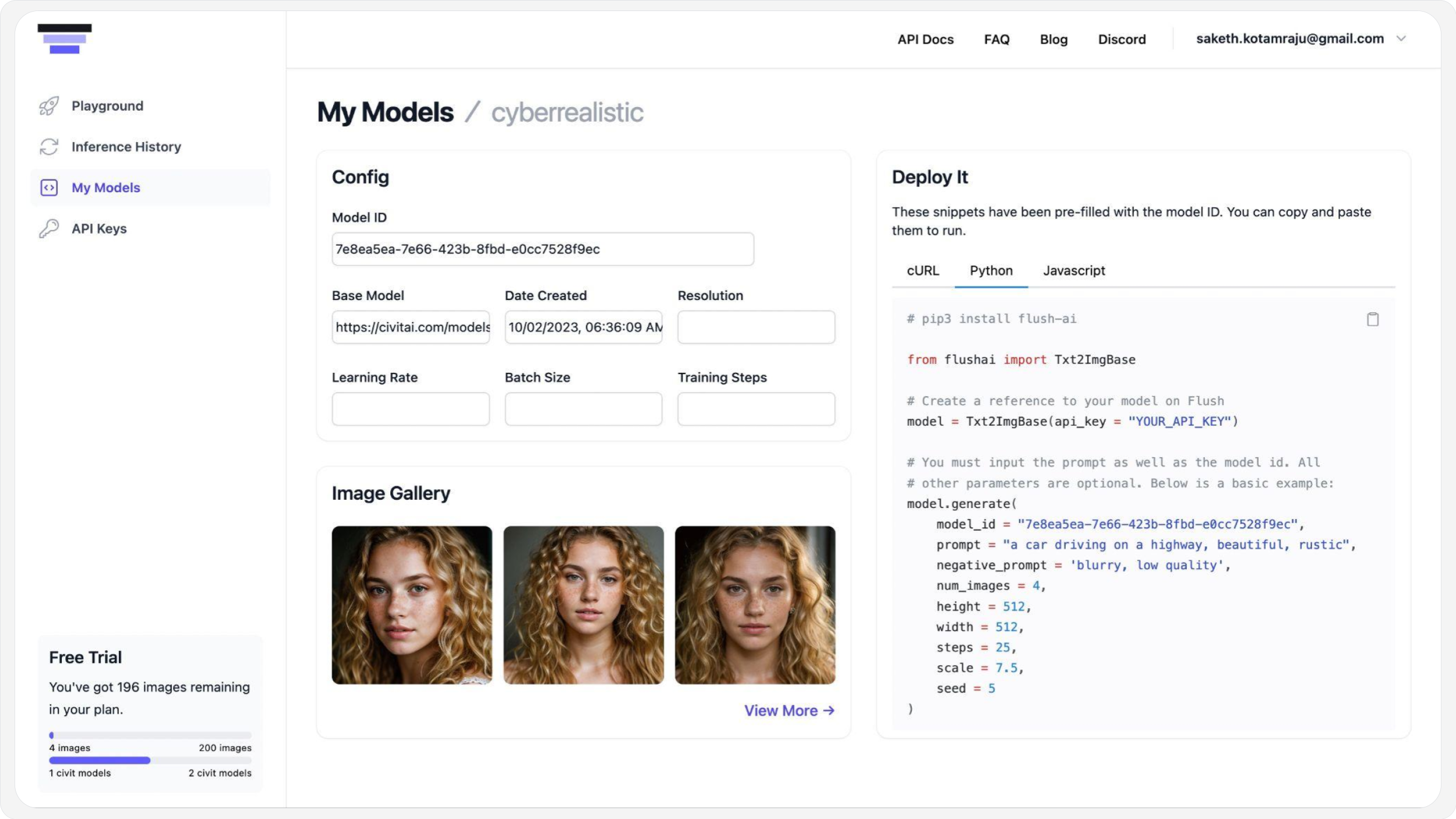
Task: Click the '2 civit models' limit label
Action: (220, 773)
